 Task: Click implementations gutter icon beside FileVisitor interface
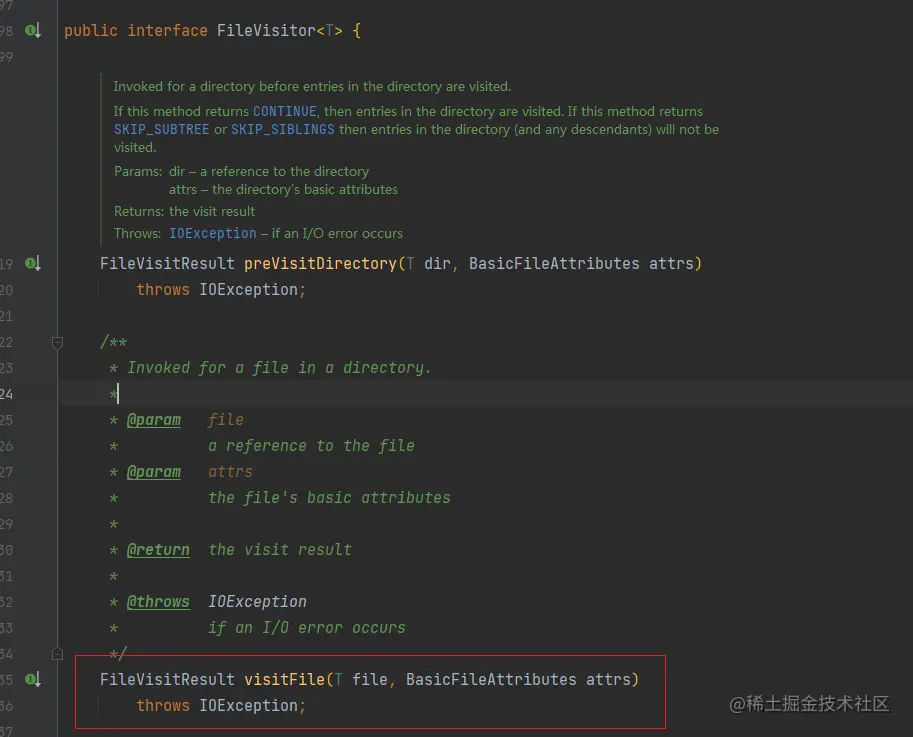(x=33, y=30)
